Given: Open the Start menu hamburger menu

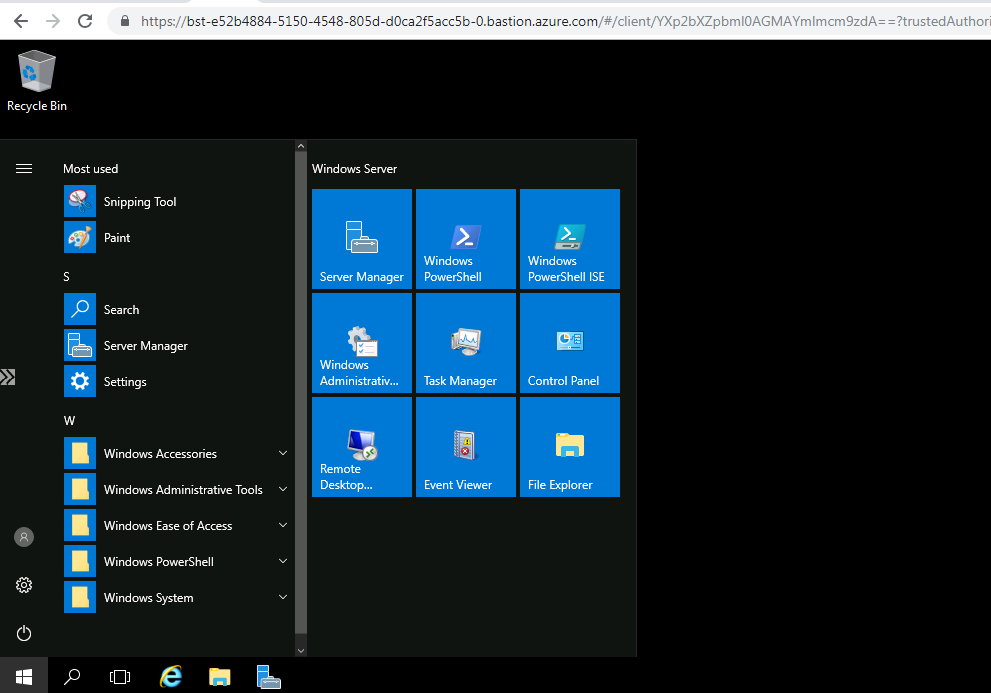Looking at the screenshot, I should tap(24, 168).
